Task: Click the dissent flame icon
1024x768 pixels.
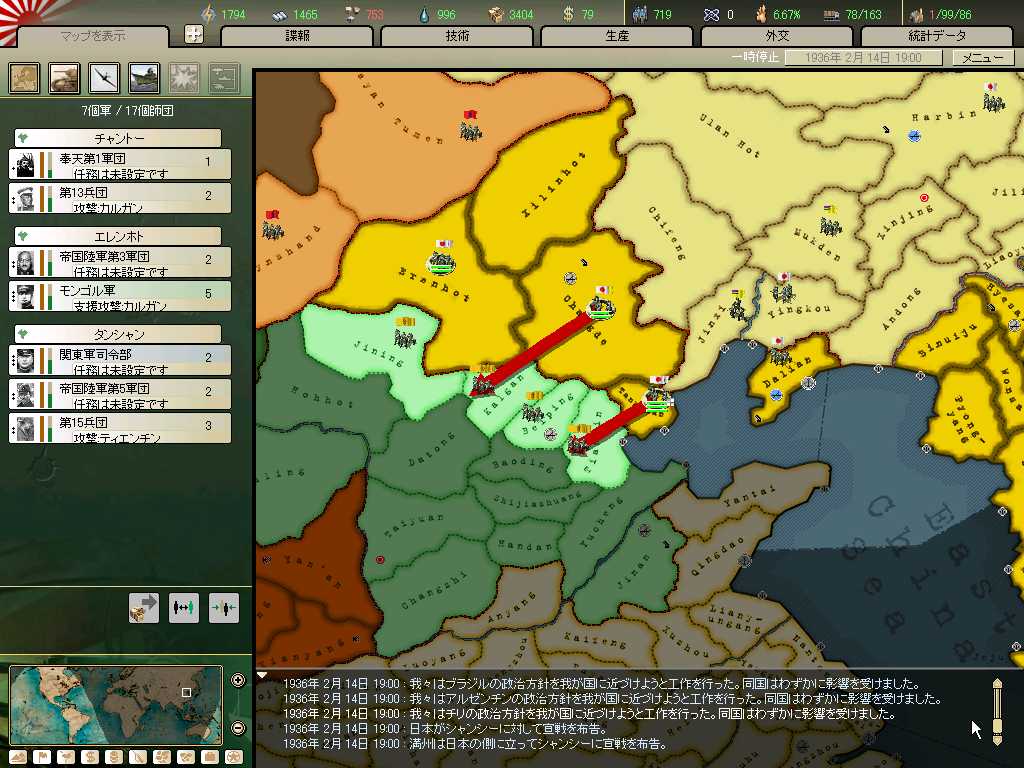Action: [761, 14]
